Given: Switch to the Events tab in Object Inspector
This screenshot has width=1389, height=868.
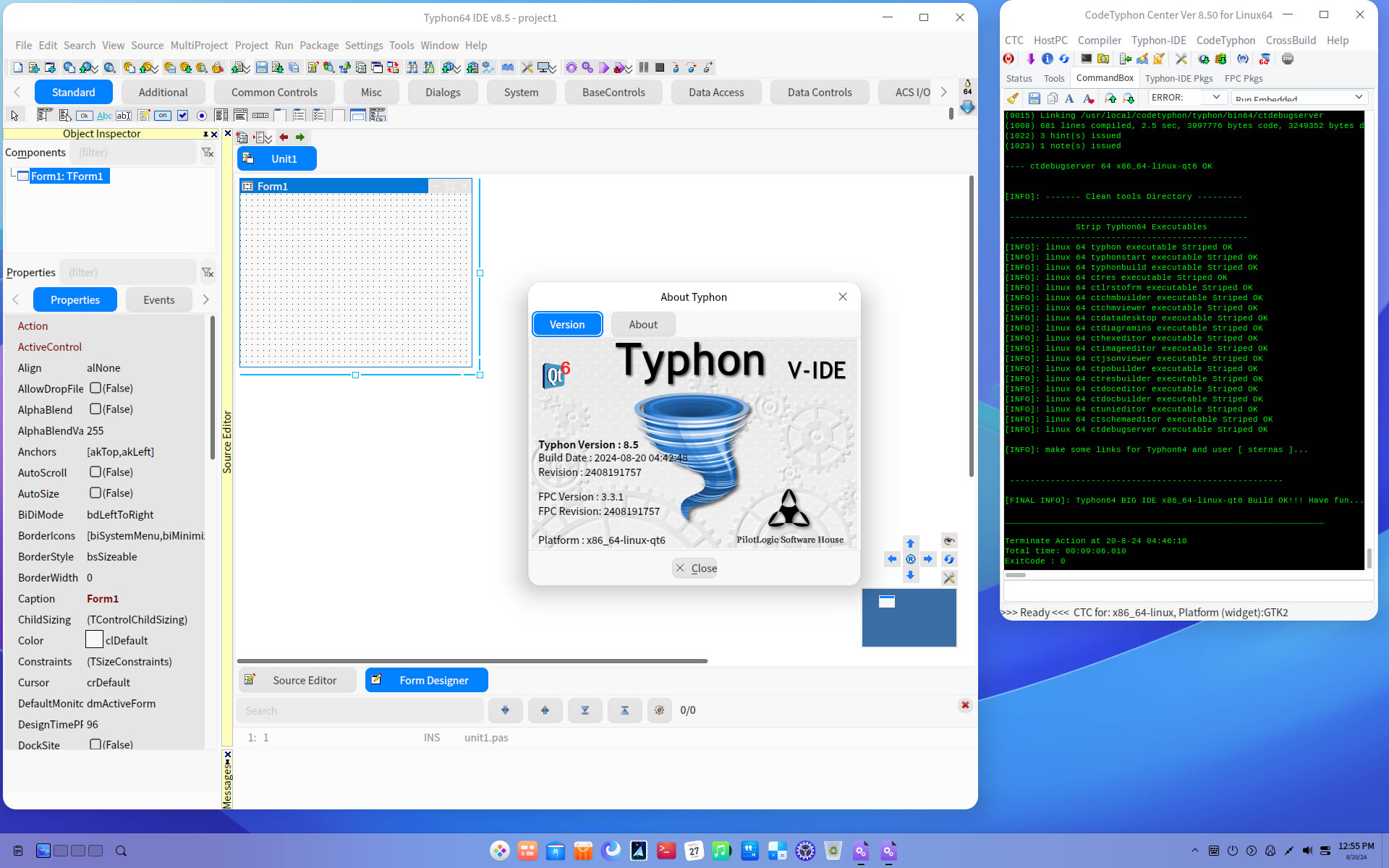Looking at the screenshot, I should 159,299.
